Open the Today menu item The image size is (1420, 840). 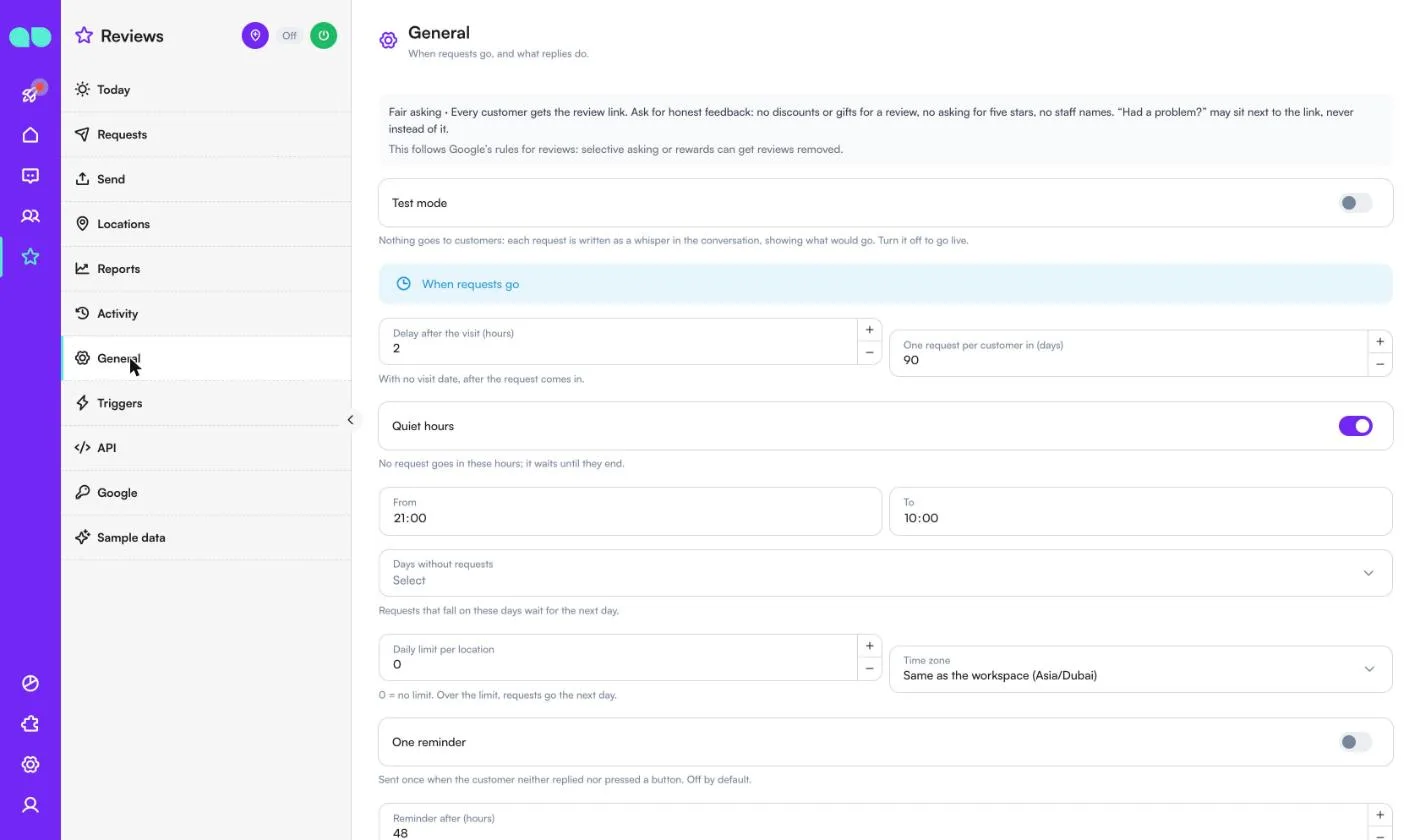pos(206,89)
